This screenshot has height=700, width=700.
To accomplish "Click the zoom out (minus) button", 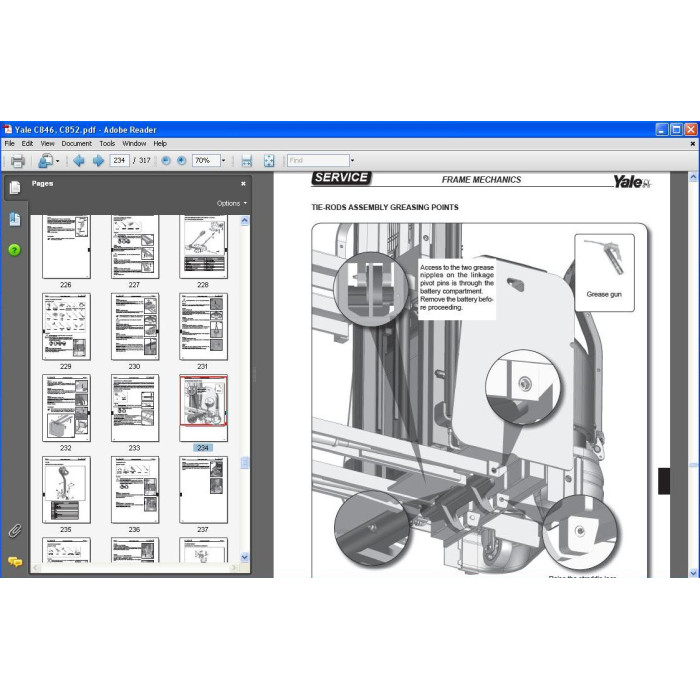I will pyautogui.click(x=166, y=161).
